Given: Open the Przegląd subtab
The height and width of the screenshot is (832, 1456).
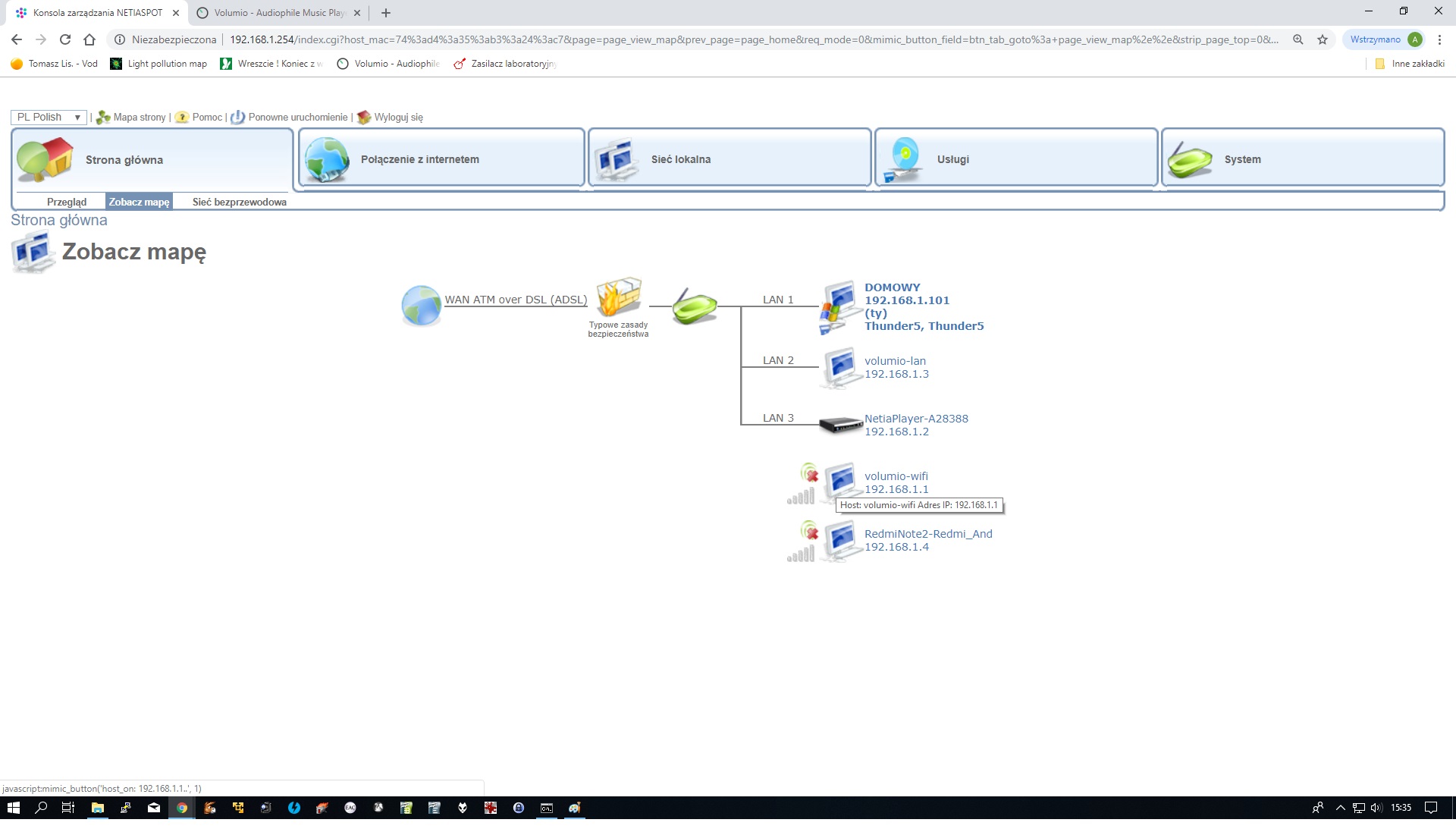Looking at the screenshot, I should [x=67, y=202].
